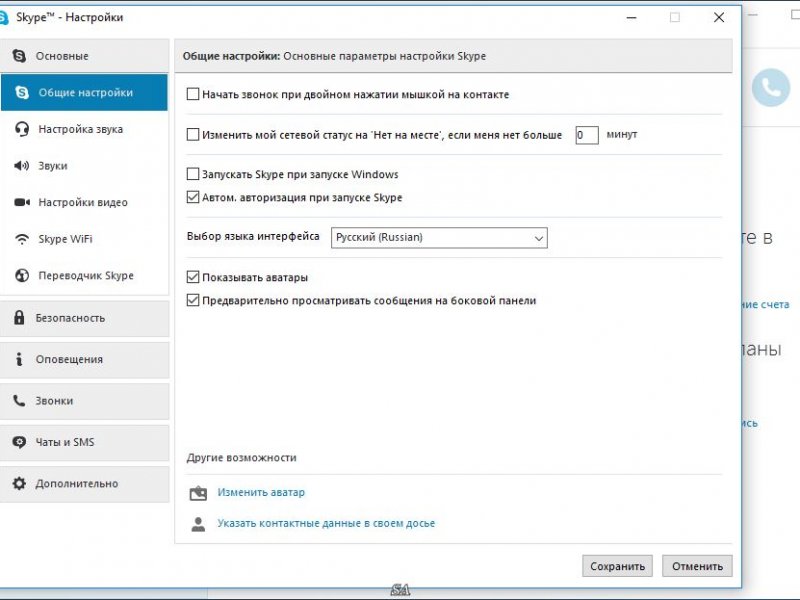Expand the Безопасность section
The image size is (800, 600).
coord(84,318)
